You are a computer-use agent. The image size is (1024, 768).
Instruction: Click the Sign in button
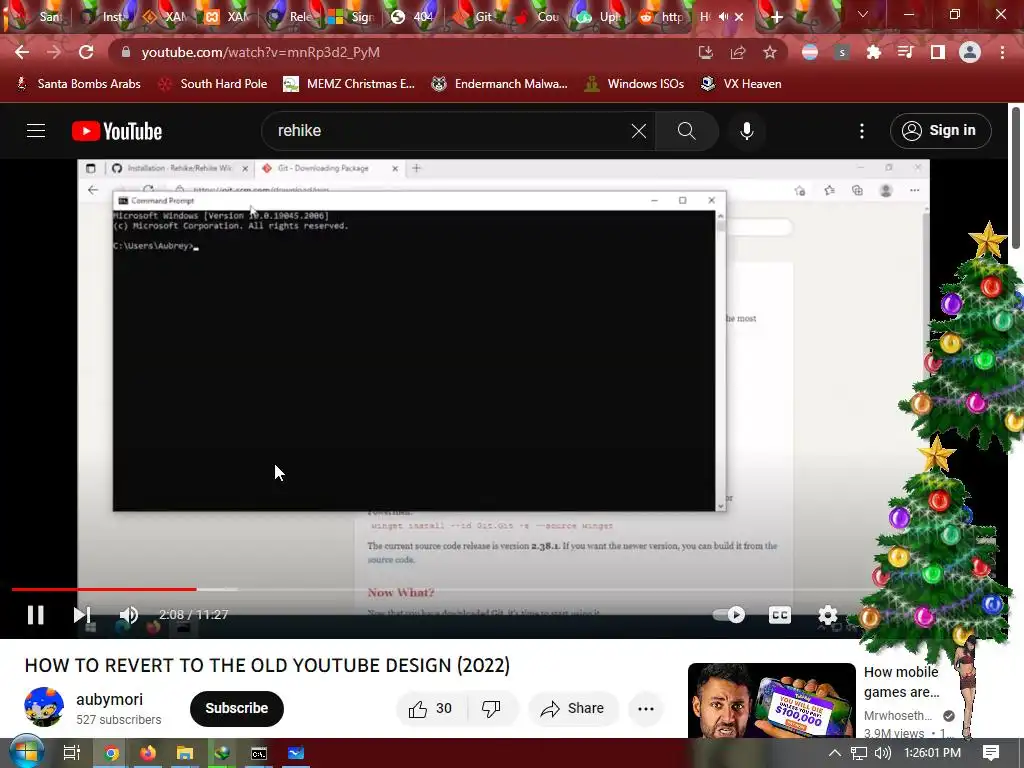click(940, 131)
